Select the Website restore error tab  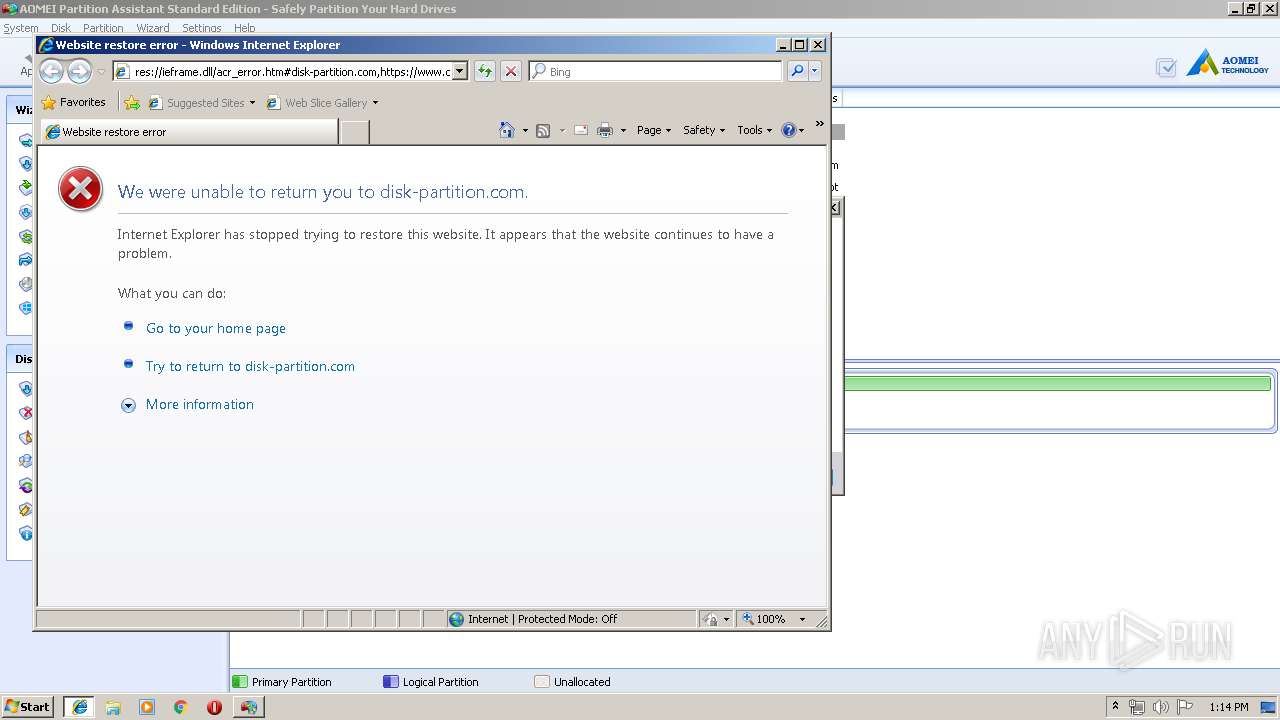pyautogui.click(x=190, y=131)
